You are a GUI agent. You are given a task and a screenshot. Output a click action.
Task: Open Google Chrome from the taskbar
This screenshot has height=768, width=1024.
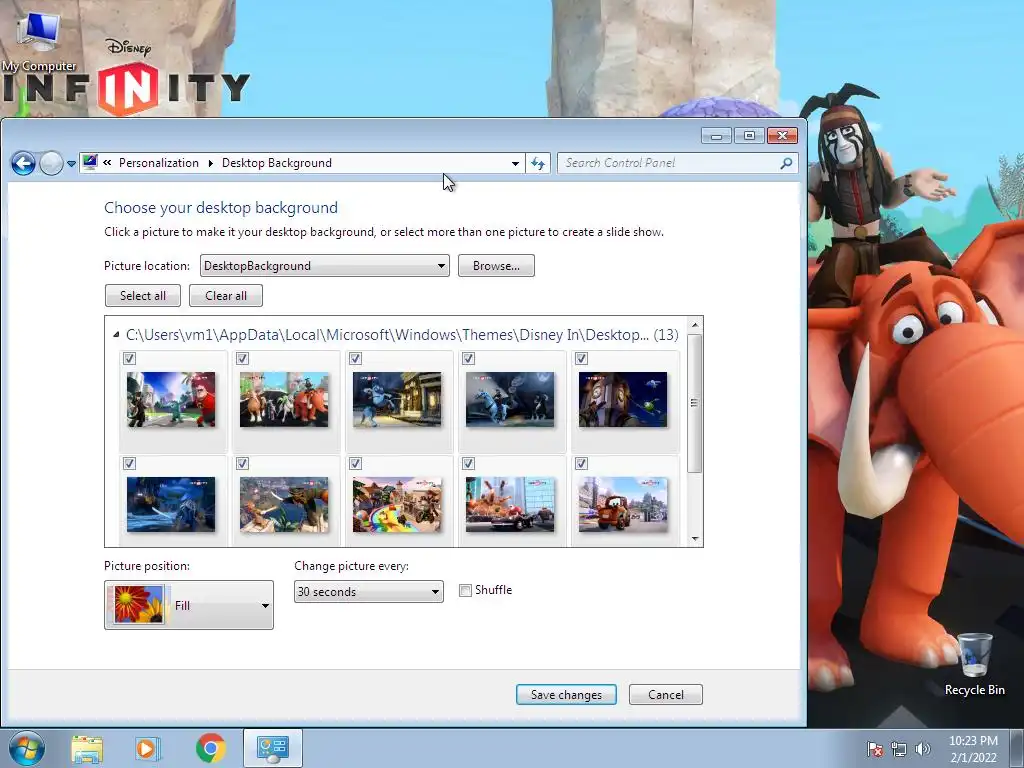coord(210,748)
